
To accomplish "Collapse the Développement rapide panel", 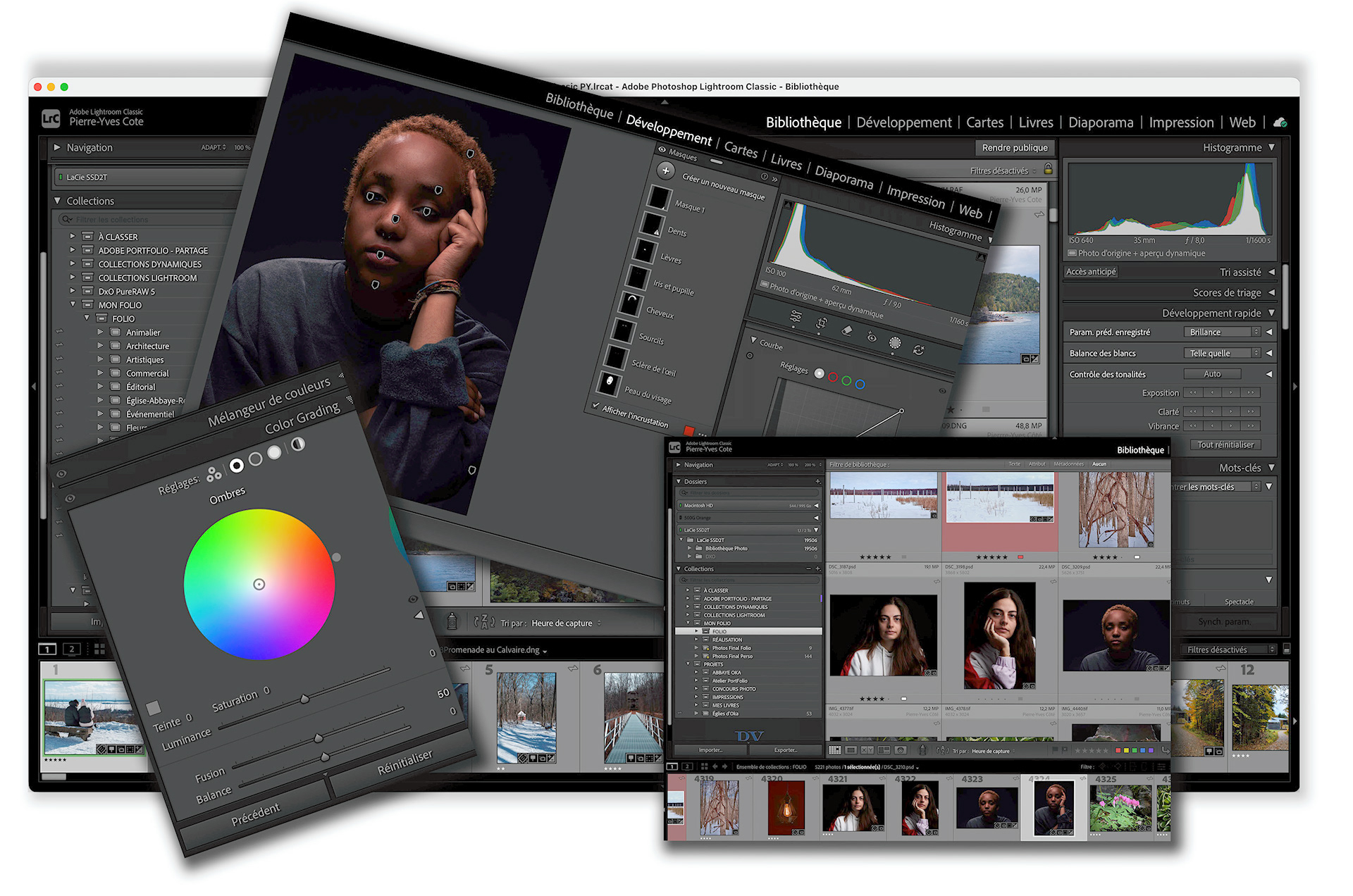I will 1272,313.
